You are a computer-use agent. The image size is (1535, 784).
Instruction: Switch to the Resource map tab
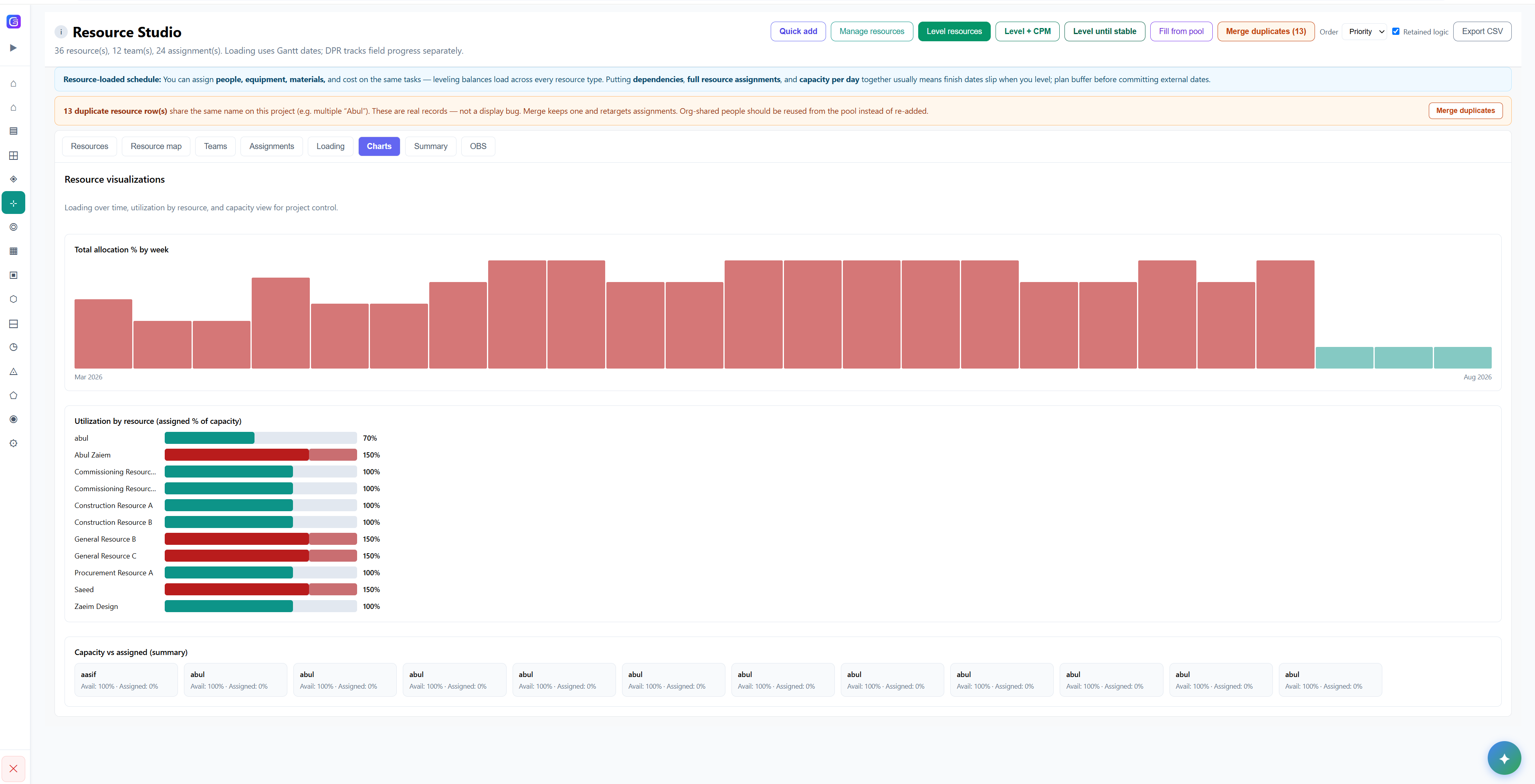point(156,147)
